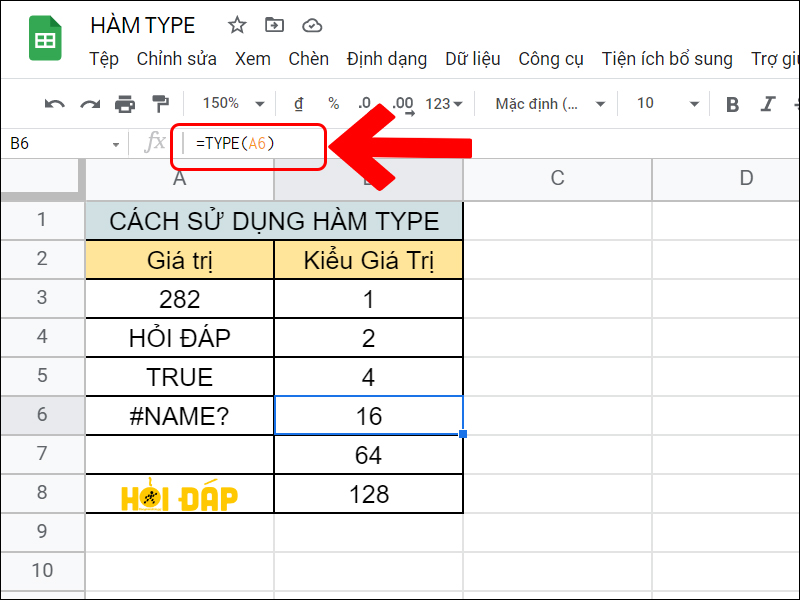Click the select-all corner box
Viewport: 800px width, 600px height.
click(42, 178)
